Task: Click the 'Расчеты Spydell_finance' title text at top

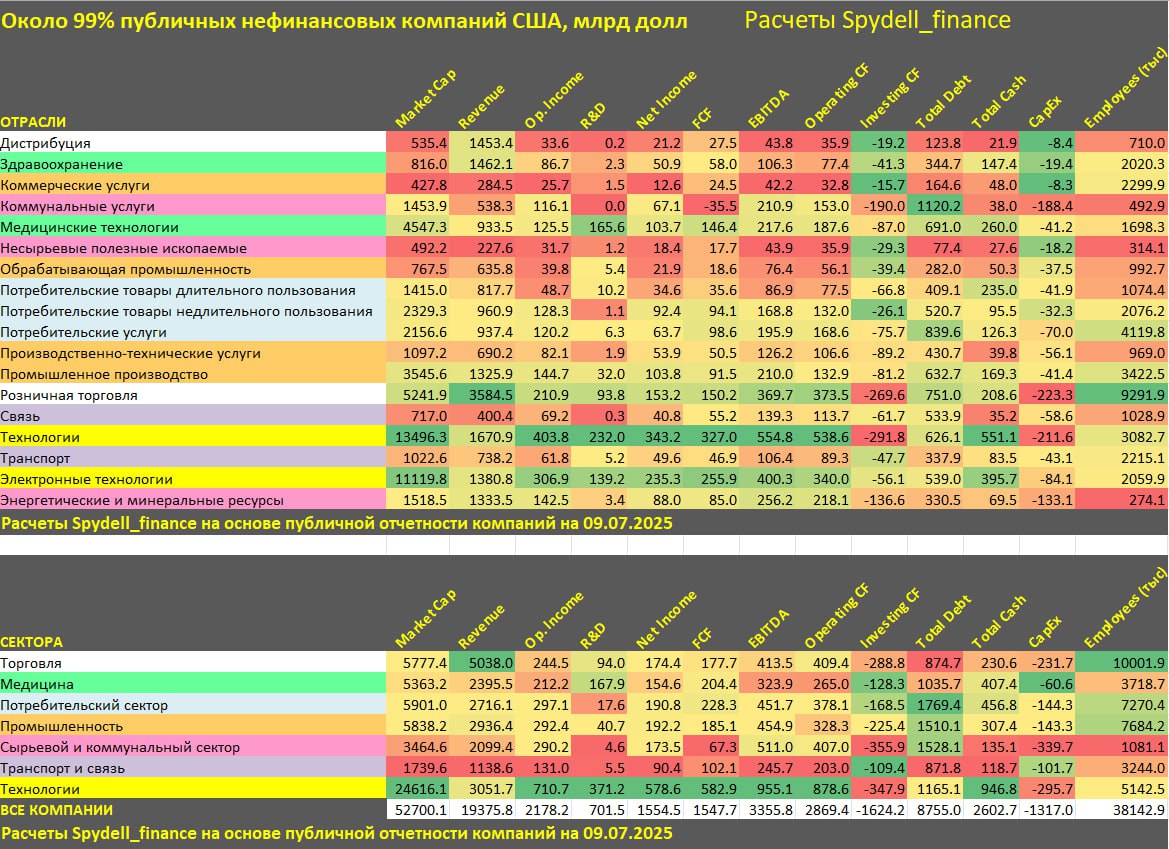Action: 877,20
